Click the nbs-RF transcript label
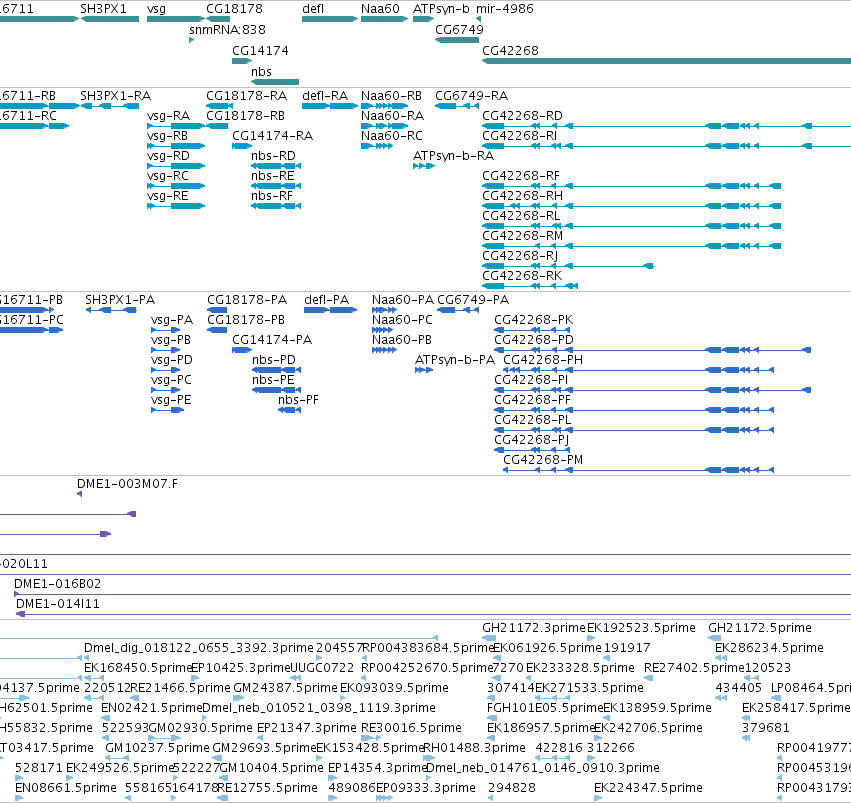This screenshot has height=803, width=851. 271,196
